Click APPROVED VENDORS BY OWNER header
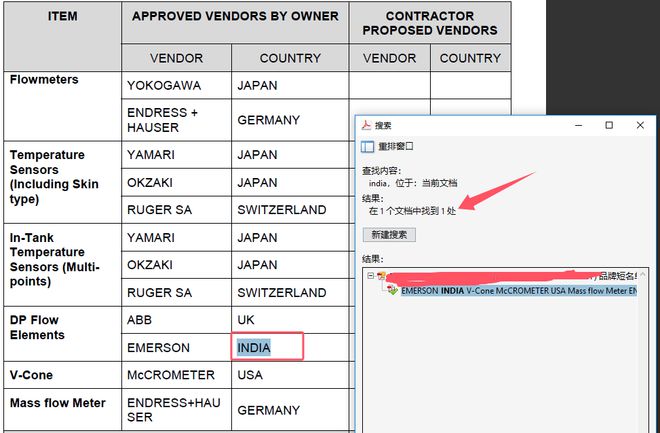Image resolution: width=660 pixels, height=433 pixels. tap(235, 22)
